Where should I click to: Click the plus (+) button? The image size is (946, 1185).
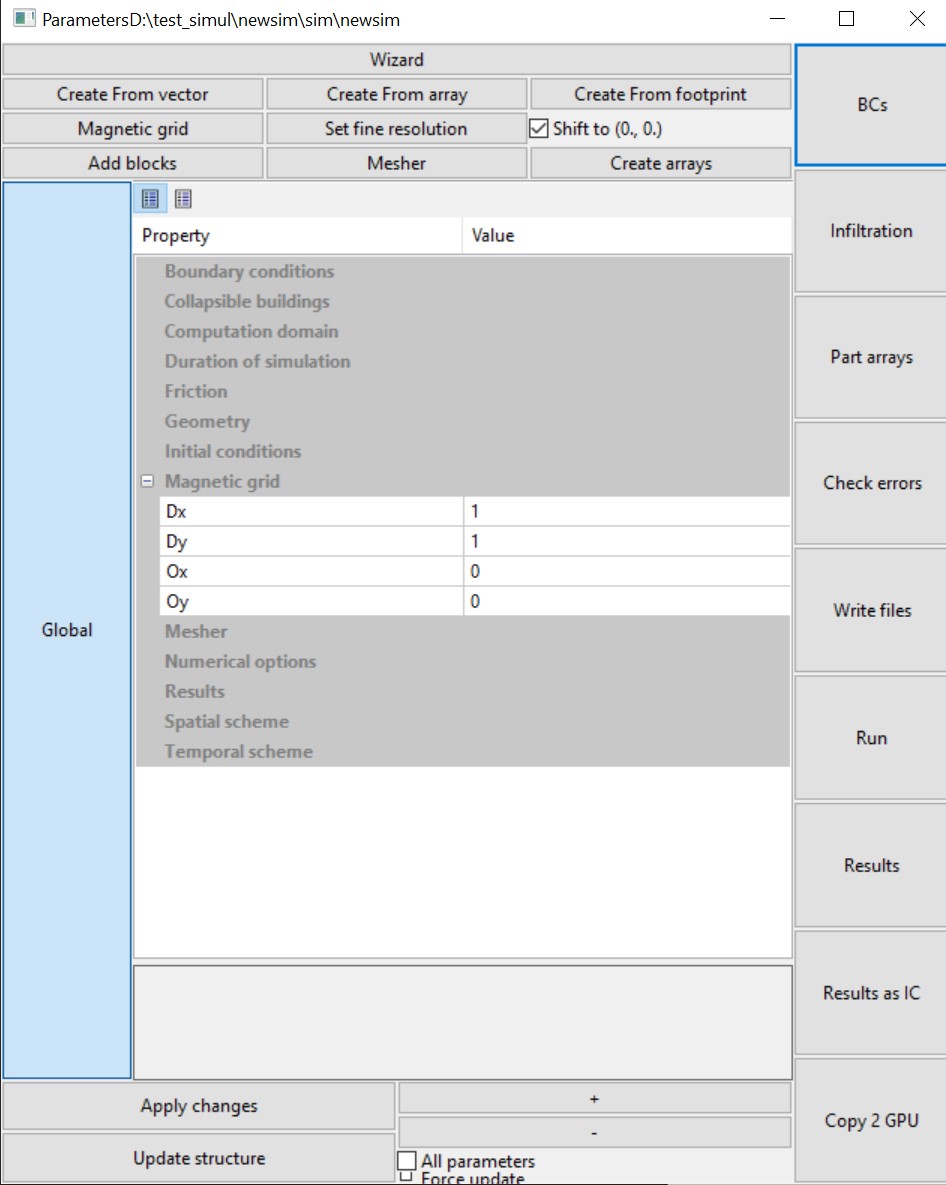[594, 1098]
